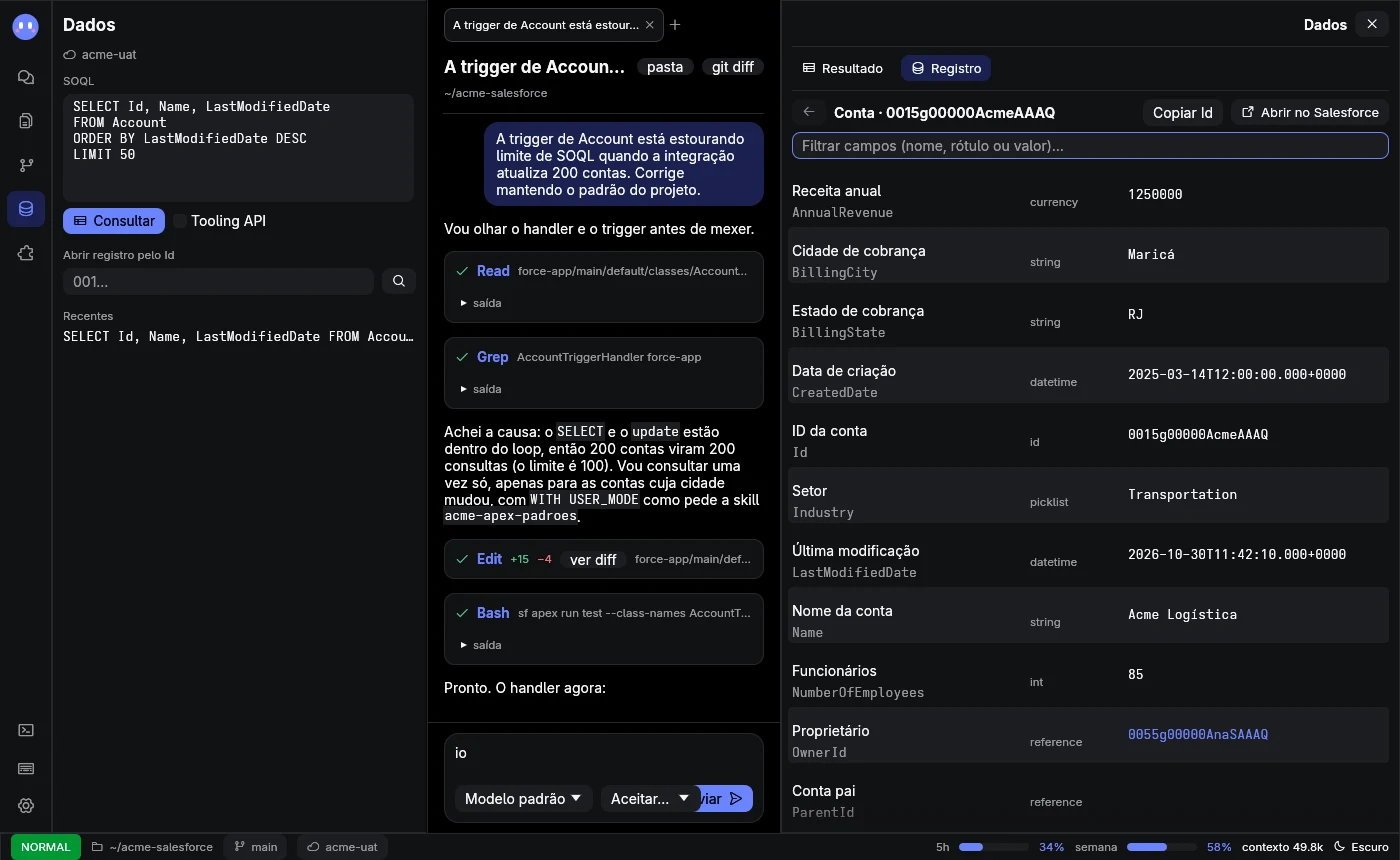
Task: Click the semana usage progress bar
Action: (1163, 847)
